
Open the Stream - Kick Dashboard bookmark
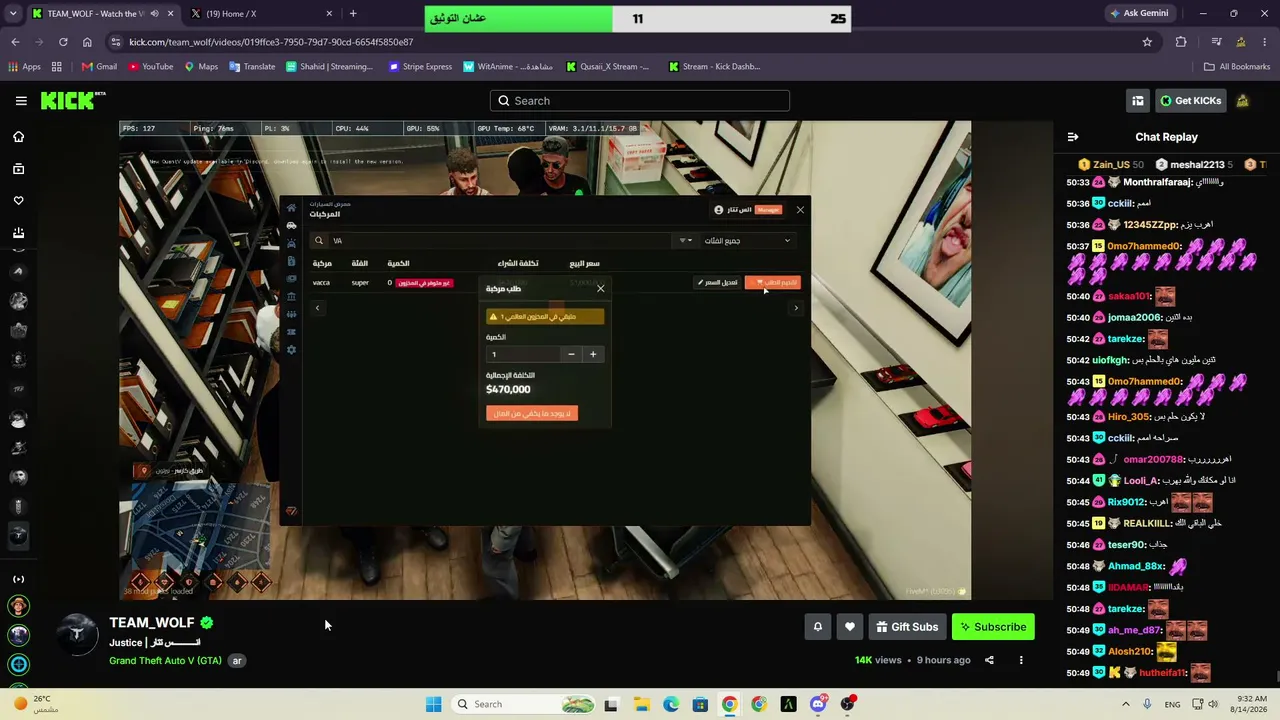[x=714, y=67]
